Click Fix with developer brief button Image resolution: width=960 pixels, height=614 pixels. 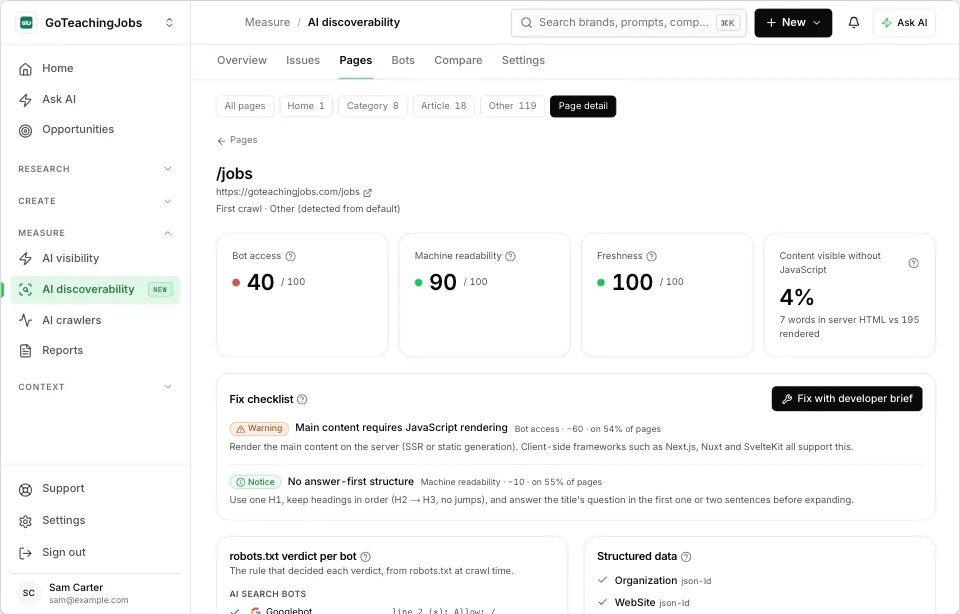click(847, 399)
